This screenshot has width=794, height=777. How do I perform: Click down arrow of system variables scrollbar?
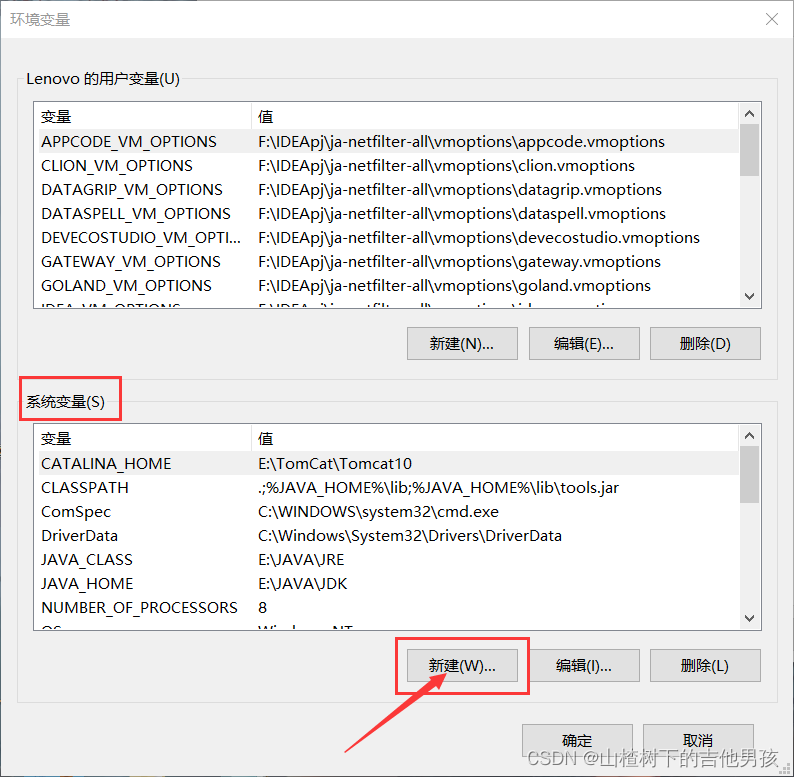(749, 618)
